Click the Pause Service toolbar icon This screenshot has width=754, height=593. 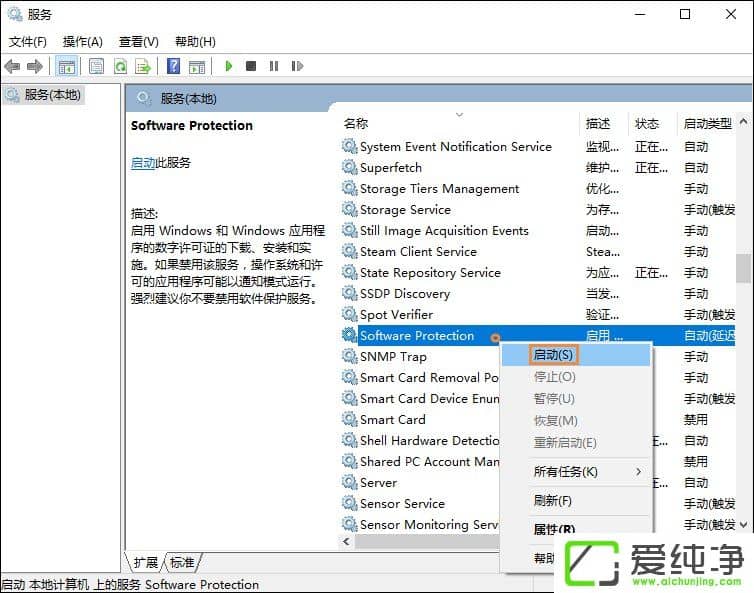(273, 66)
